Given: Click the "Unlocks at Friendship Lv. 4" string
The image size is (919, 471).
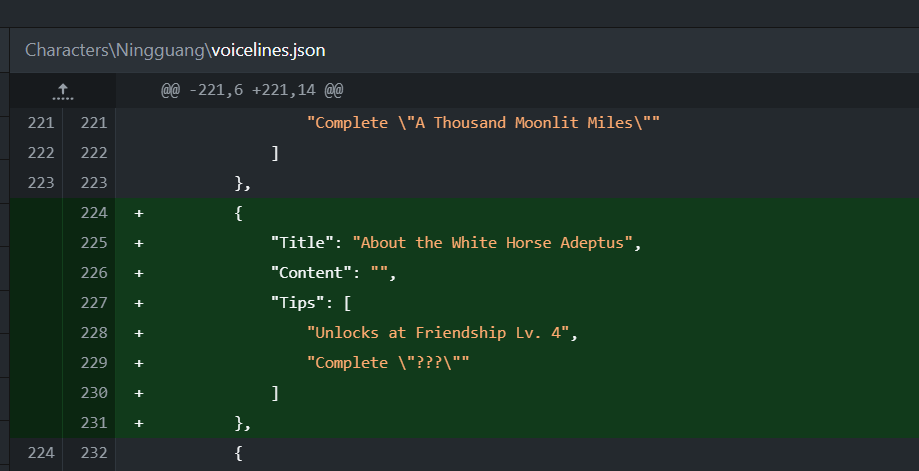Looking at the screenshot, I should tap(438, 333).
